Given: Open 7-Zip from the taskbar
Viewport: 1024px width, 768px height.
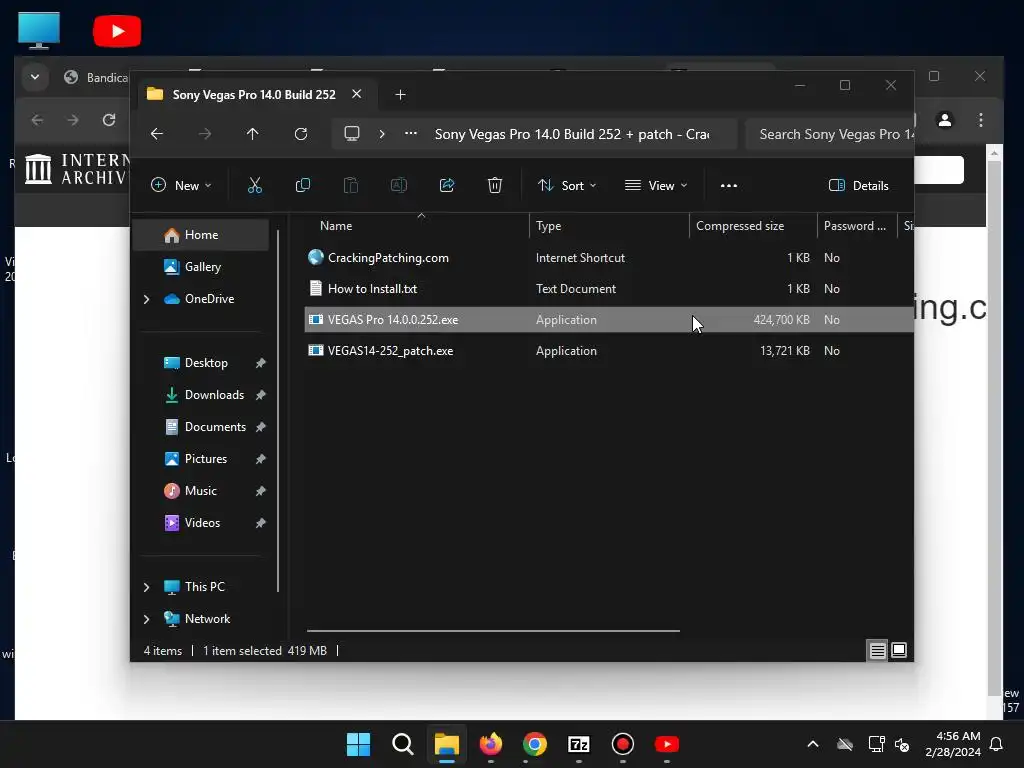Looking at the screenshot, I should click(x=579, y=744).
